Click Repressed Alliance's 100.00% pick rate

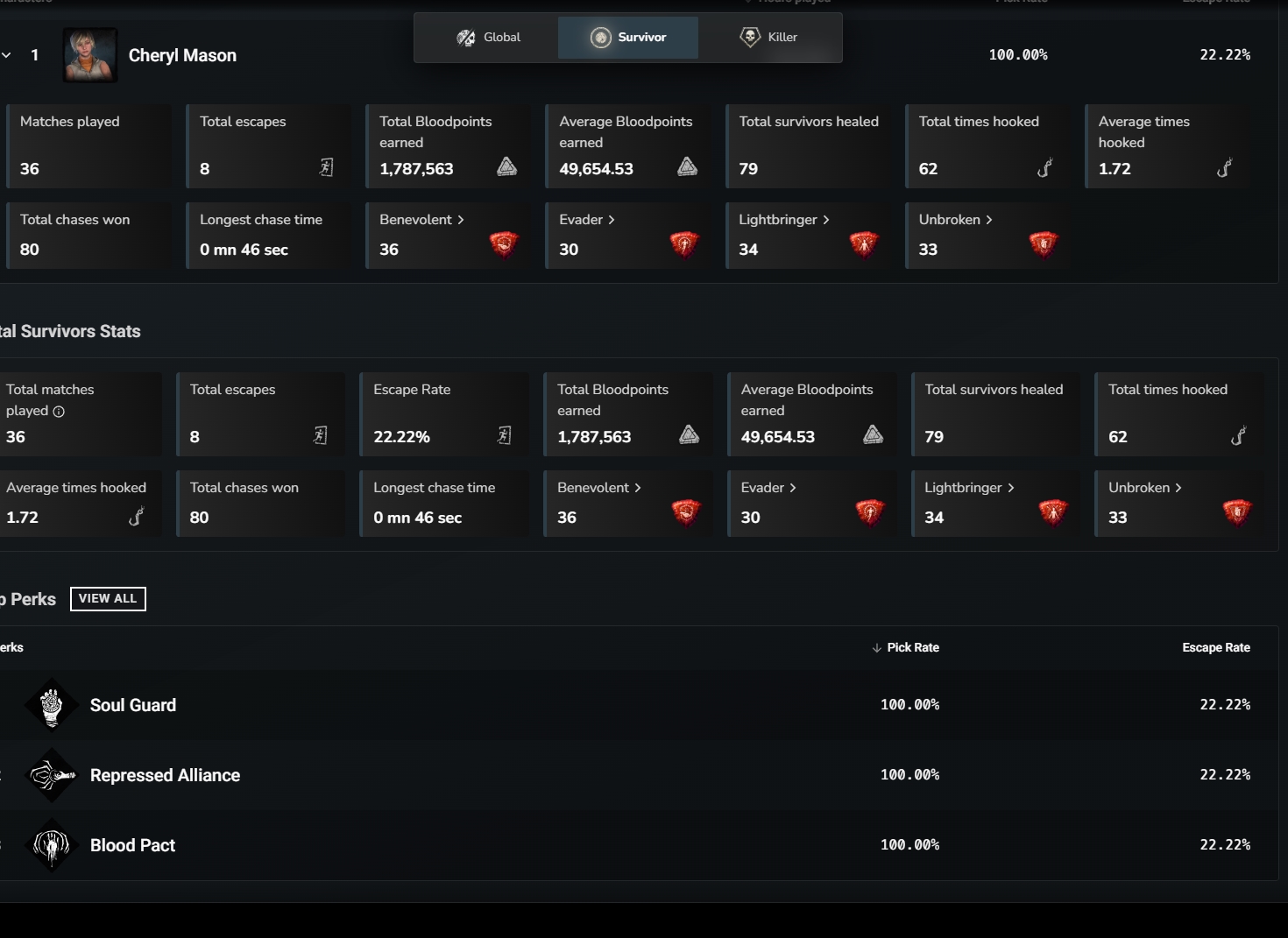909,775
